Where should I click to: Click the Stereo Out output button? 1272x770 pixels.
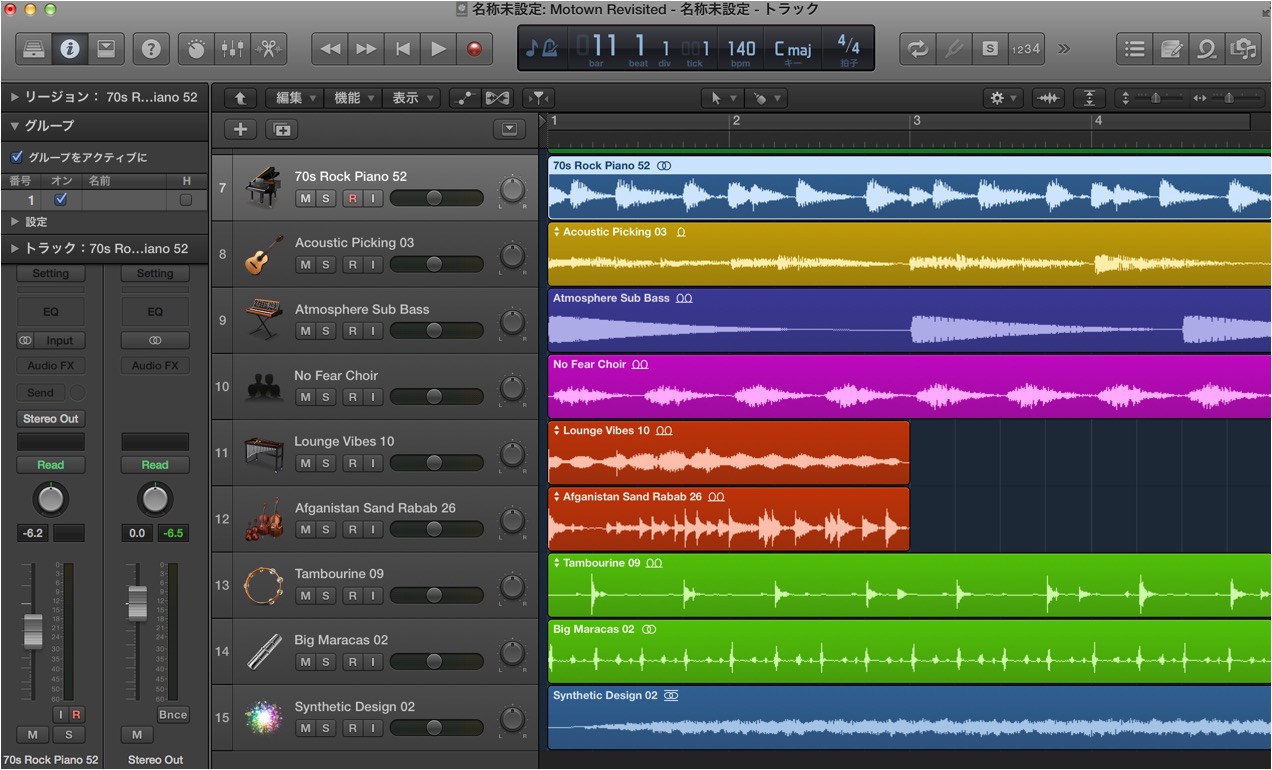51,418
